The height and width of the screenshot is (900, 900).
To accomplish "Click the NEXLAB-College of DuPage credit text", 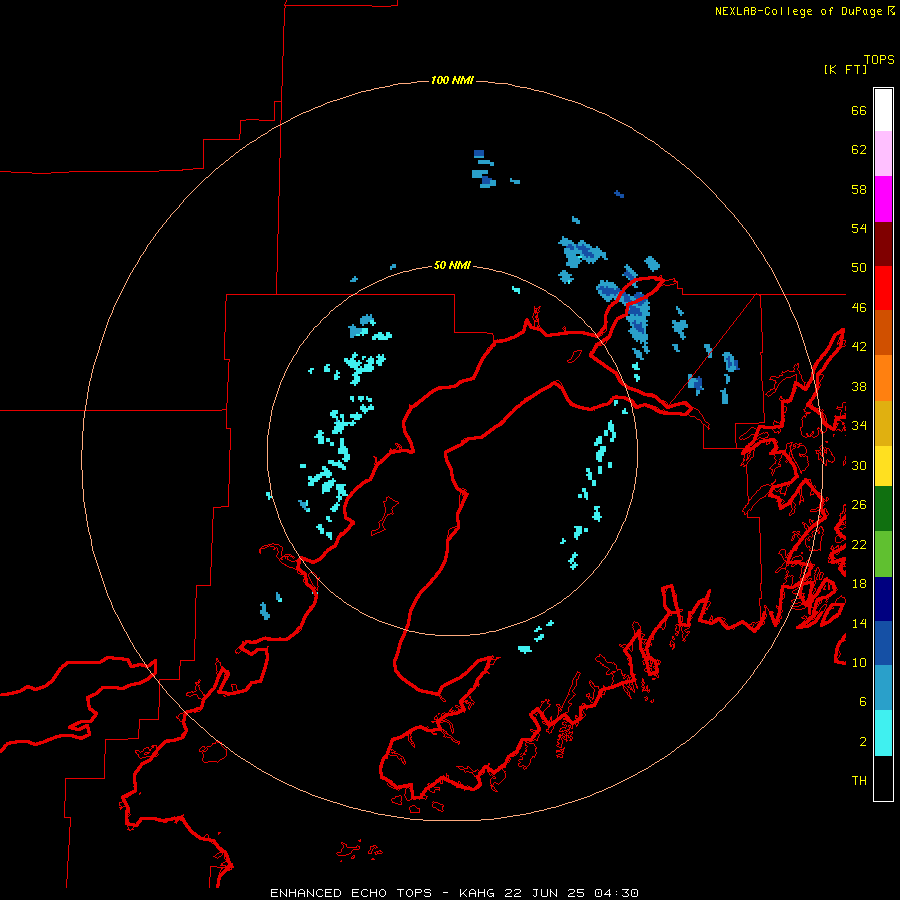I will tap(798, 11).
